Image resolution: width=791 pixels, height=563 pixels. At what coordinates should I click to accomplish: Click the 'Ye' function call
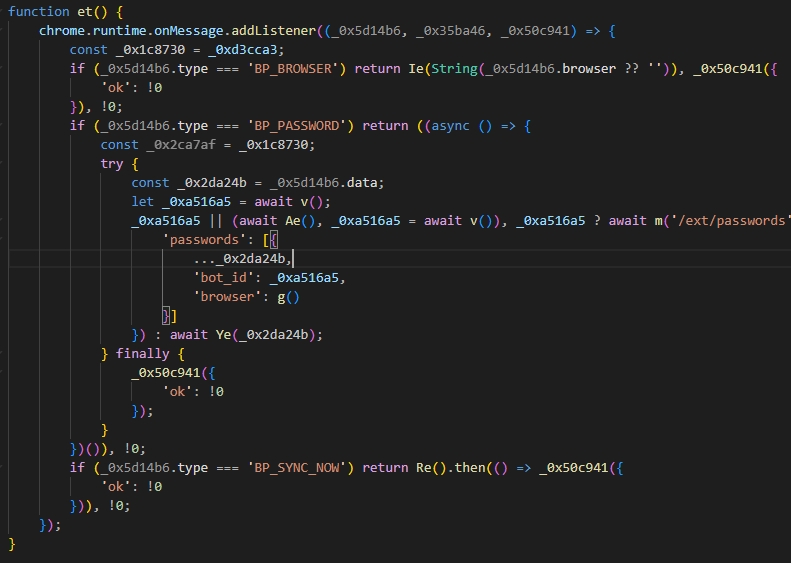click(223, 334)
